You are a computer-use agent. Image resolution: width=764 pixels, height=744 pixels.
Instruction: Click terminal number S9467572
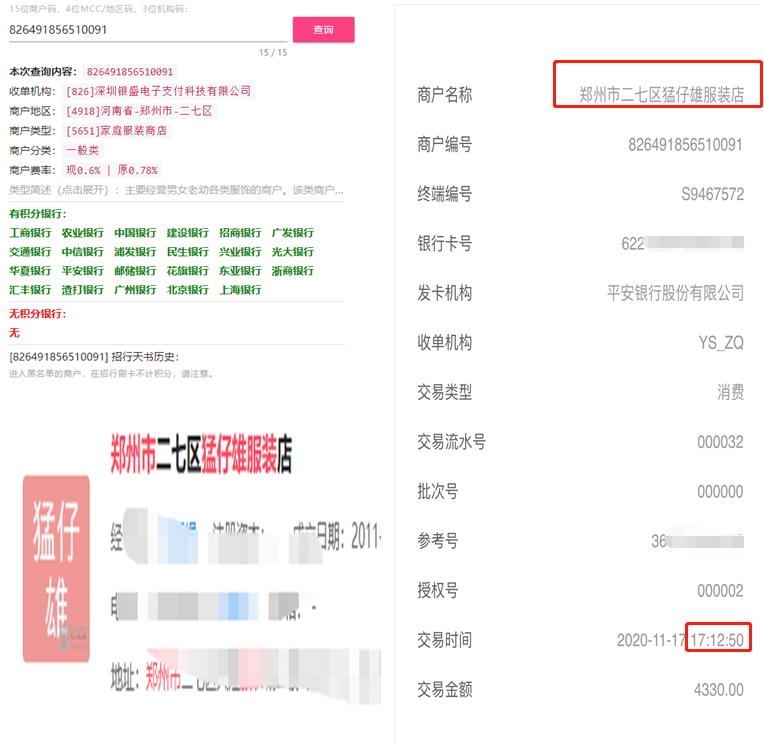pyautogui.click(x=712, y=194)
